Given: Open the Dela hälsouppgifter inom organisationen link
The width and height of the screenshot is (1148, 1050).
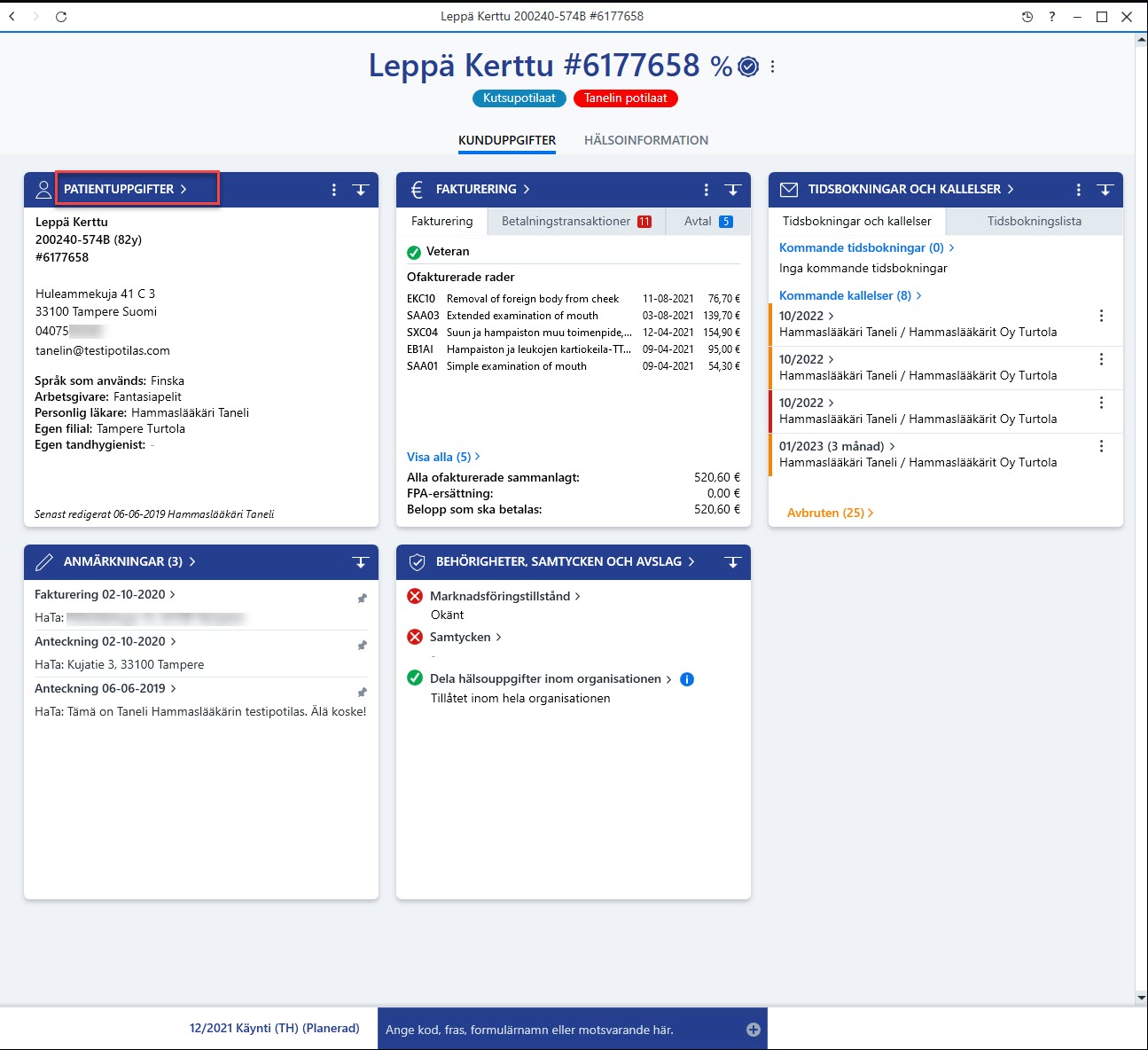Looking at the screenshot, I should click(551, 678).
